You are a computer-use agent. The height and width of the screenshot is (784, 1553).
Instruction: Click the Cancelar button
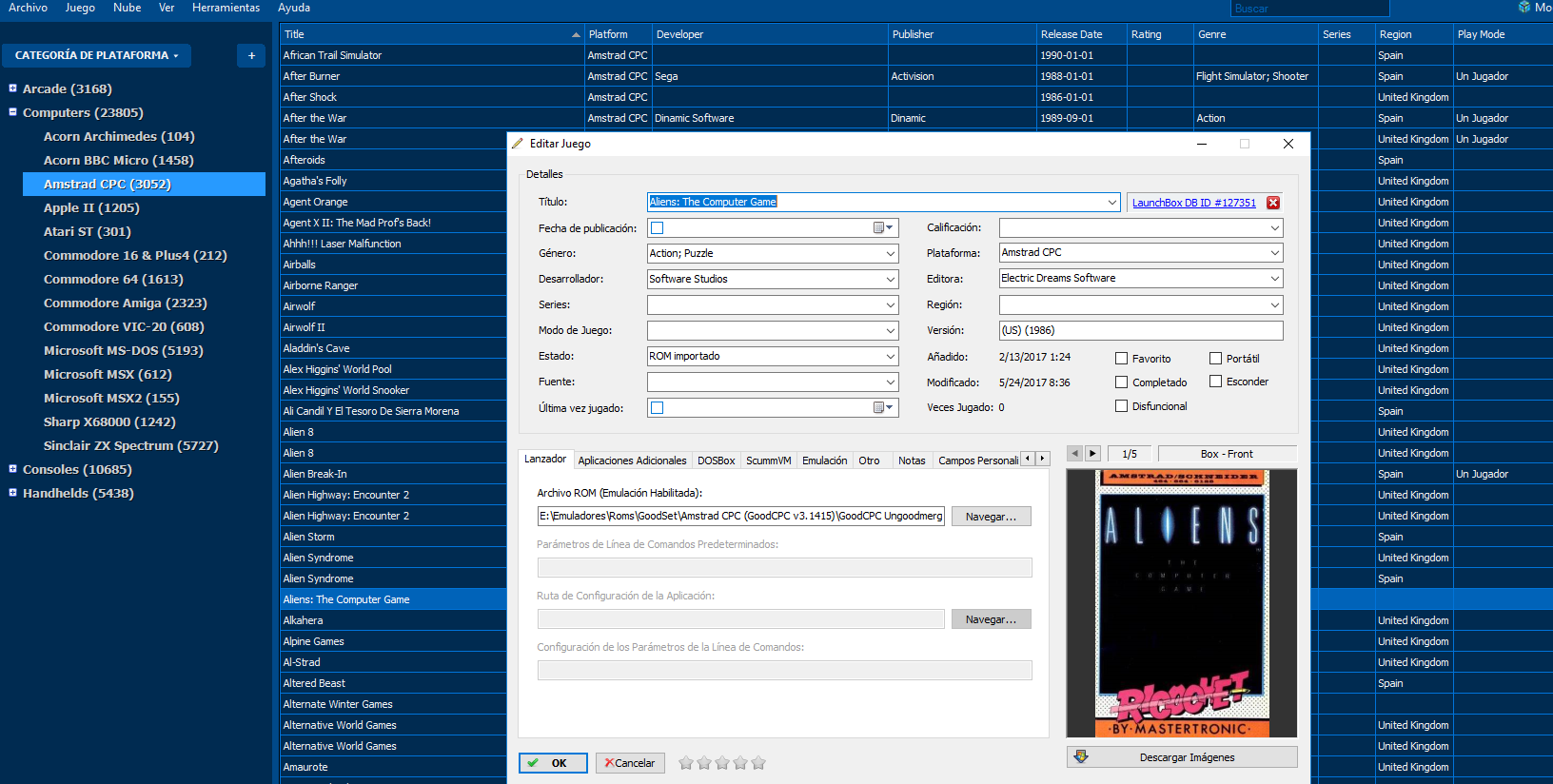pos(630,763)
